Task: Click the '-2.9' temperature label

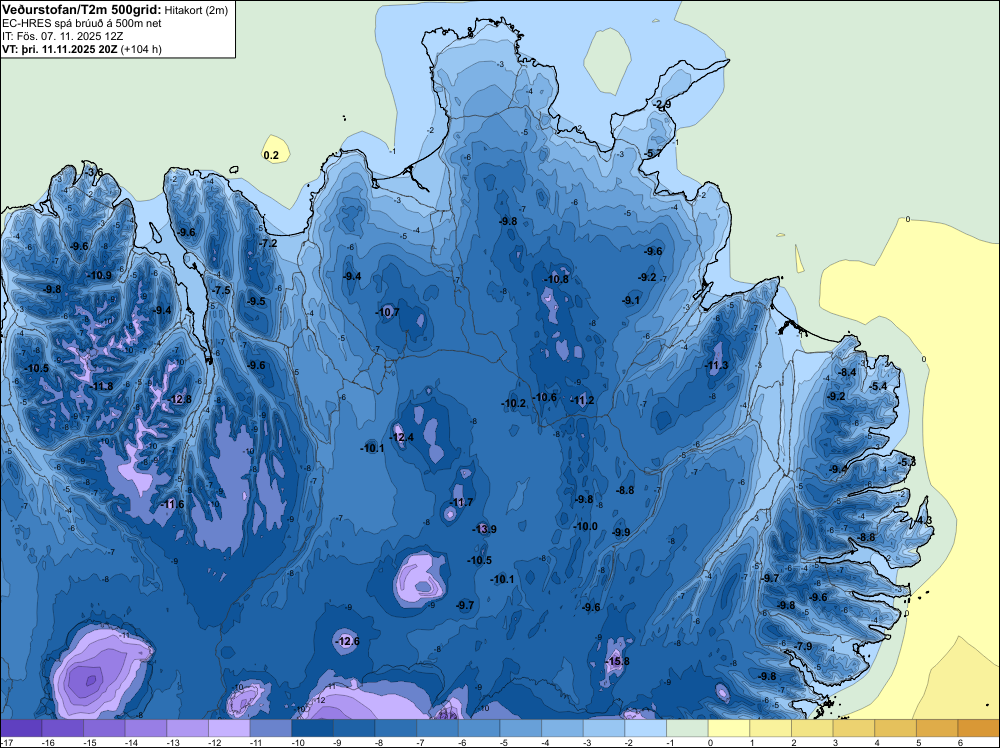Action: pyautogui.click(x=662, y=105)
